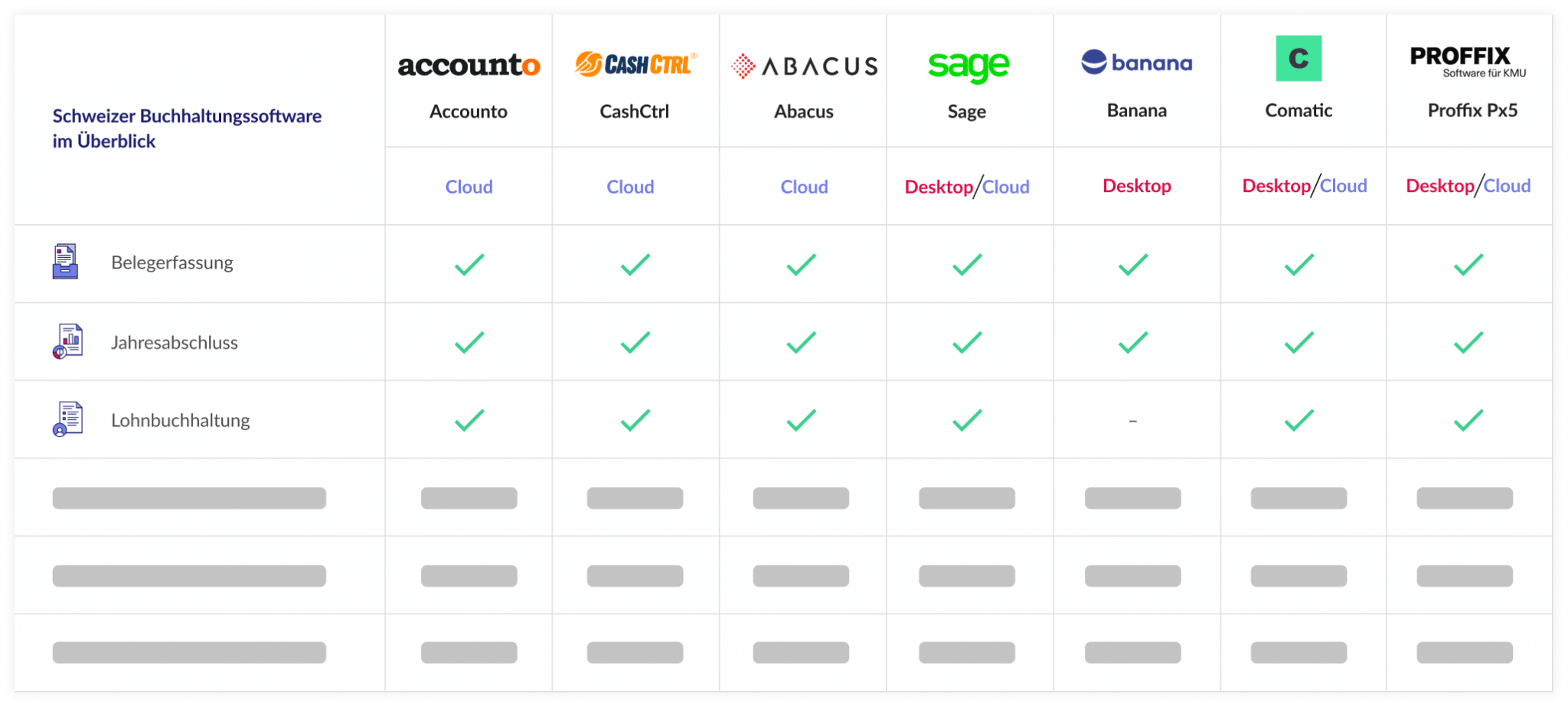The width and height of the screenshot is (1568, 707).
Task: Click the Jahresabschluss chart icon
Action: pos(68,341)
